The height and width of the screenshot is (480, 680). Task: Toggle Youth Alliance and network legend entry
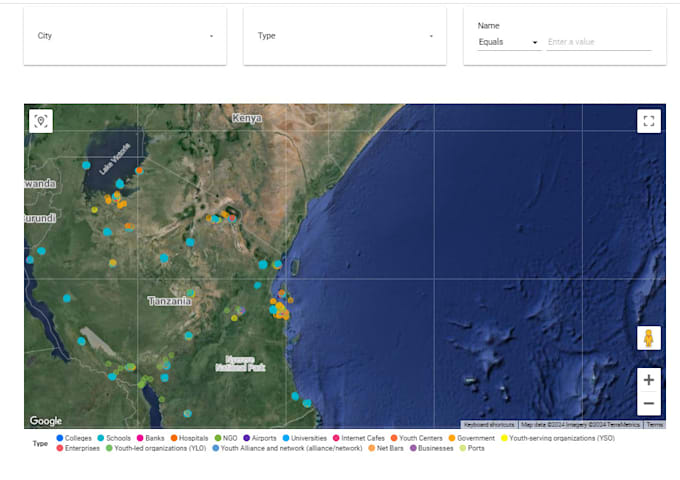click(x=288, y=448)
